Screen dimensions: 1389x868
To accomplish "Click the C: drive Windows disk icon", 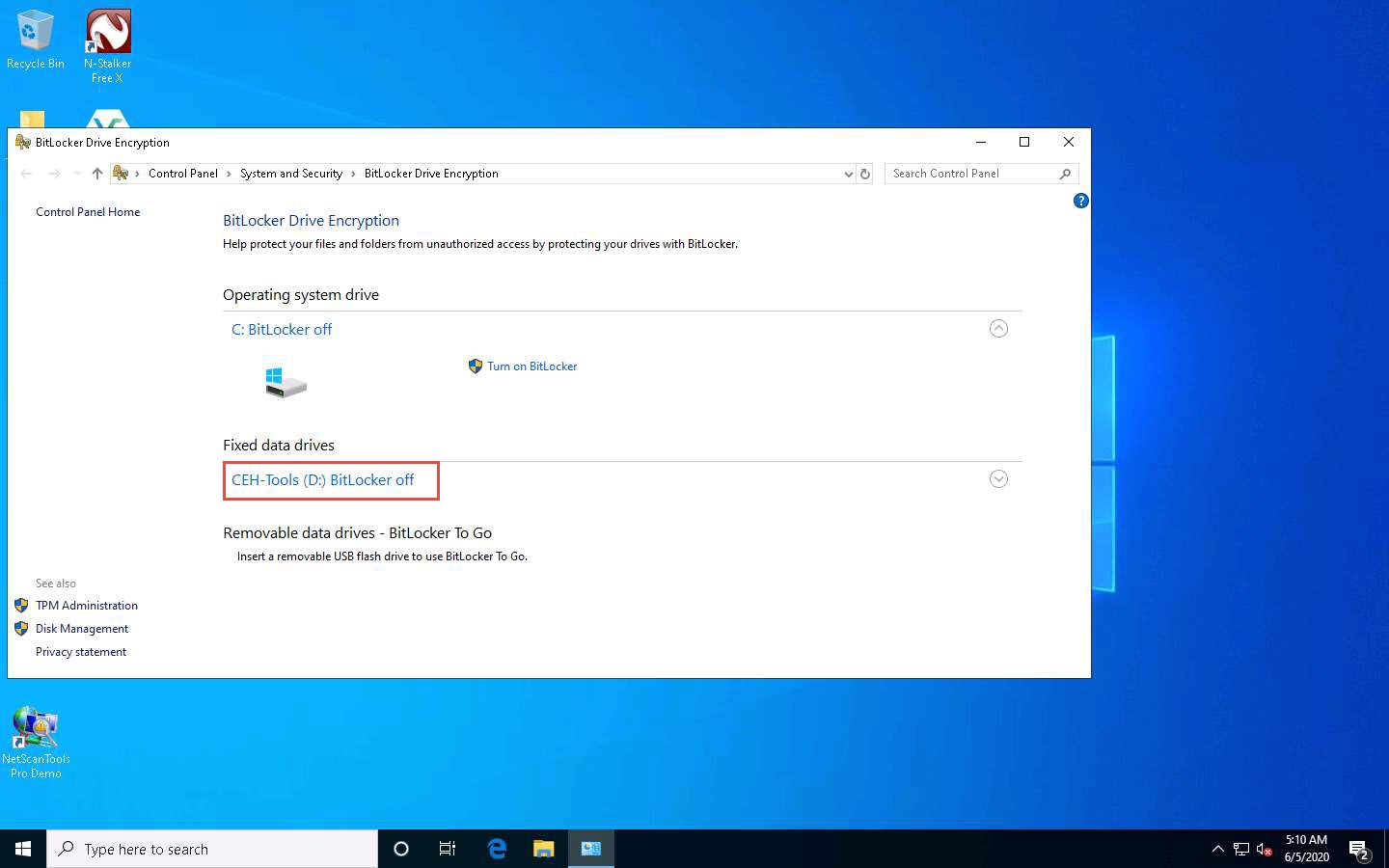I will 286,382.
